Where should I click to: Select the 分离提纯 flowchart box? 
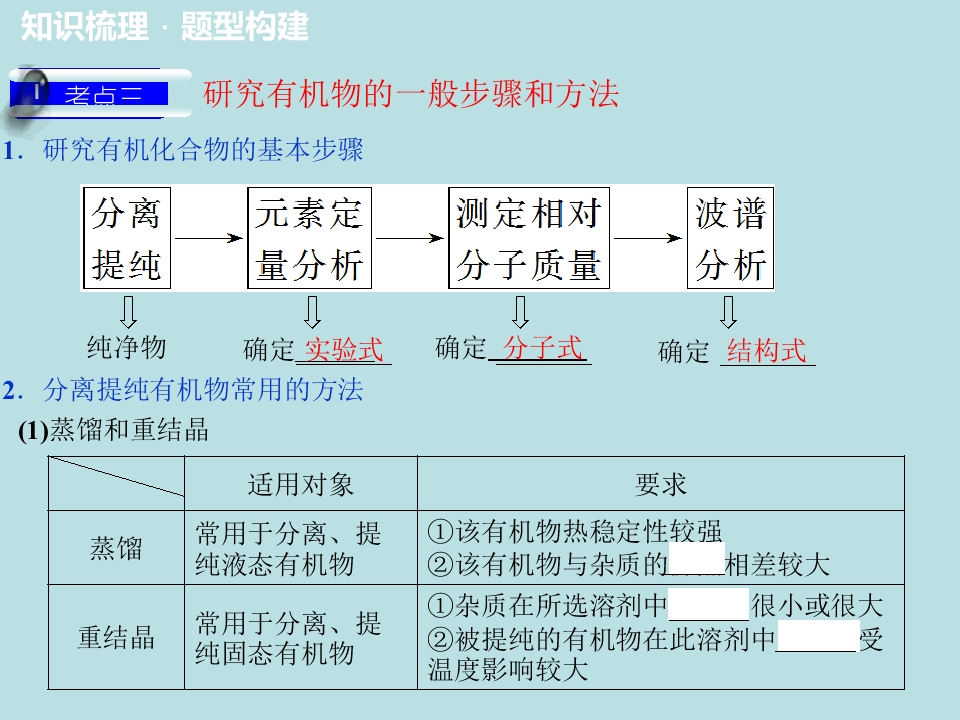coord(126,238)
